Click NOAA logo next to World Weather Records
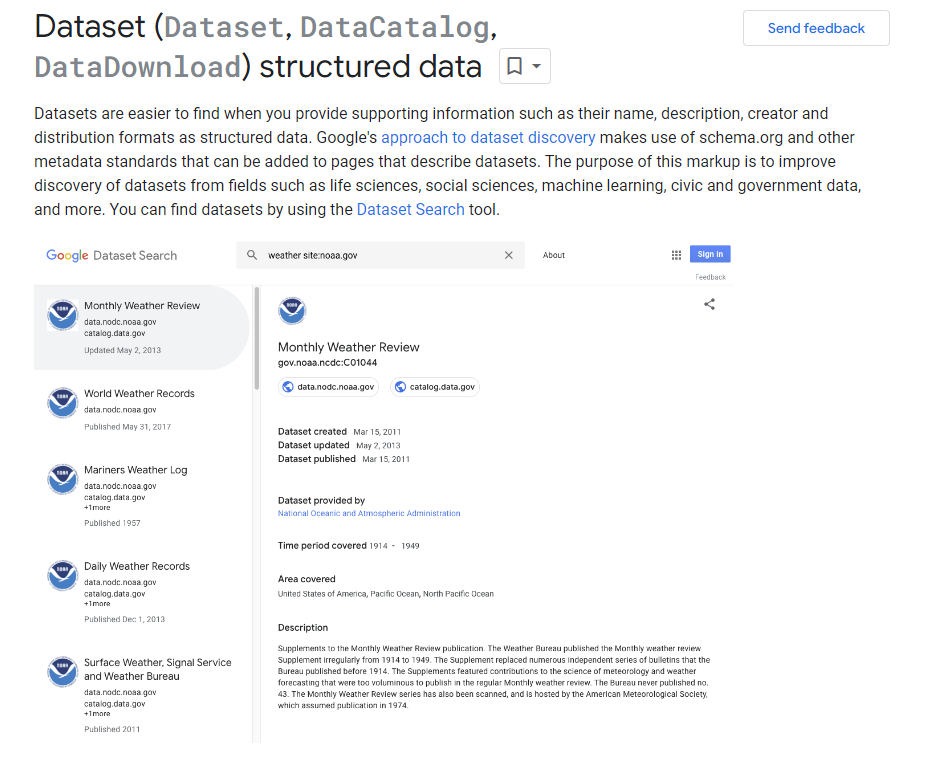 point(62,403)
